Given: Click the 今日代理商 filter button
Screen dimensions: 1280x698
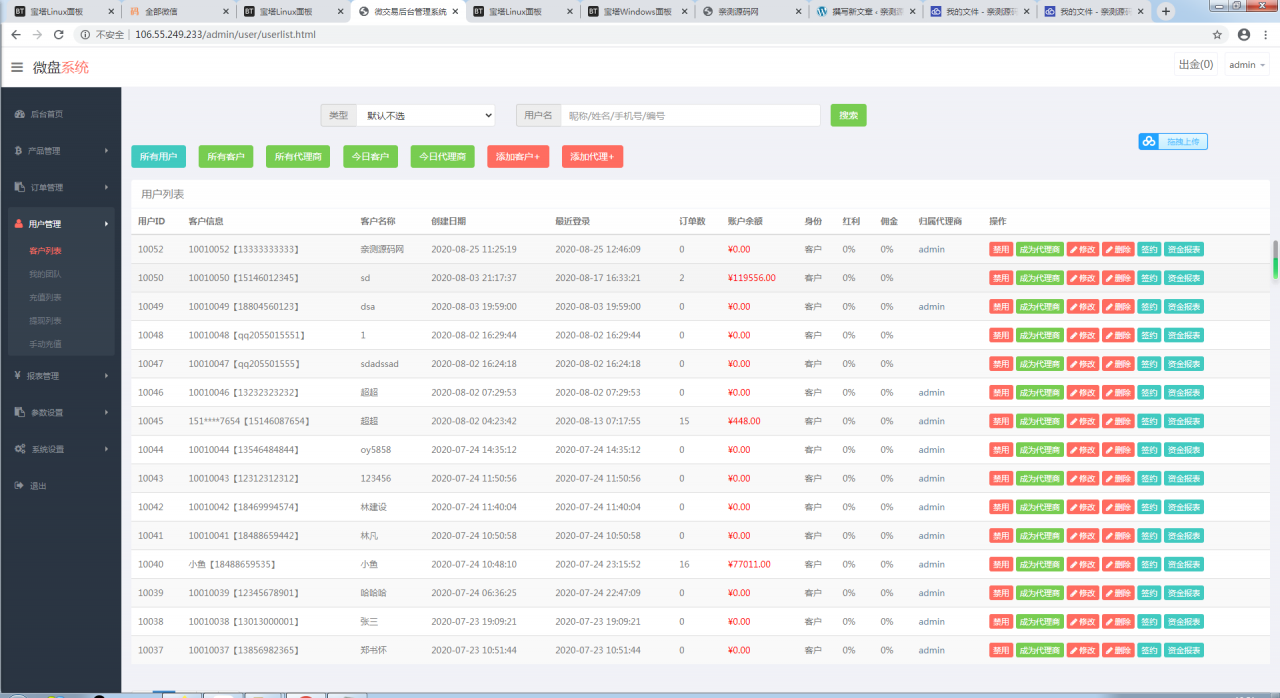Looking at the screenshot, I should pos(443,157).
